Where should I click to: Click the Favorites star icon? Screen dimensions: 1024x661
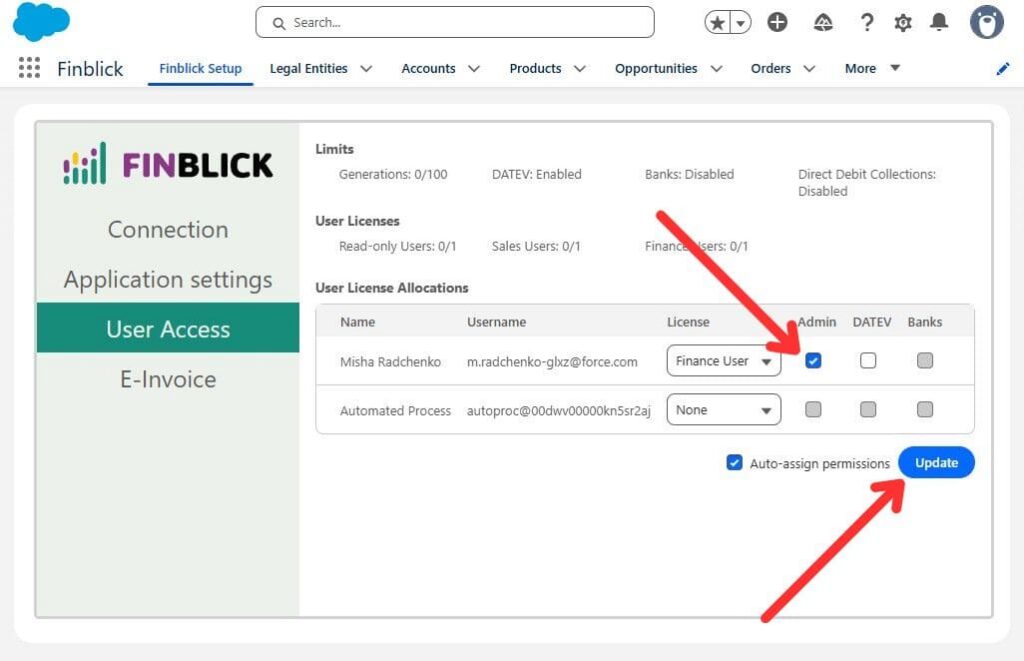(717, 23)
